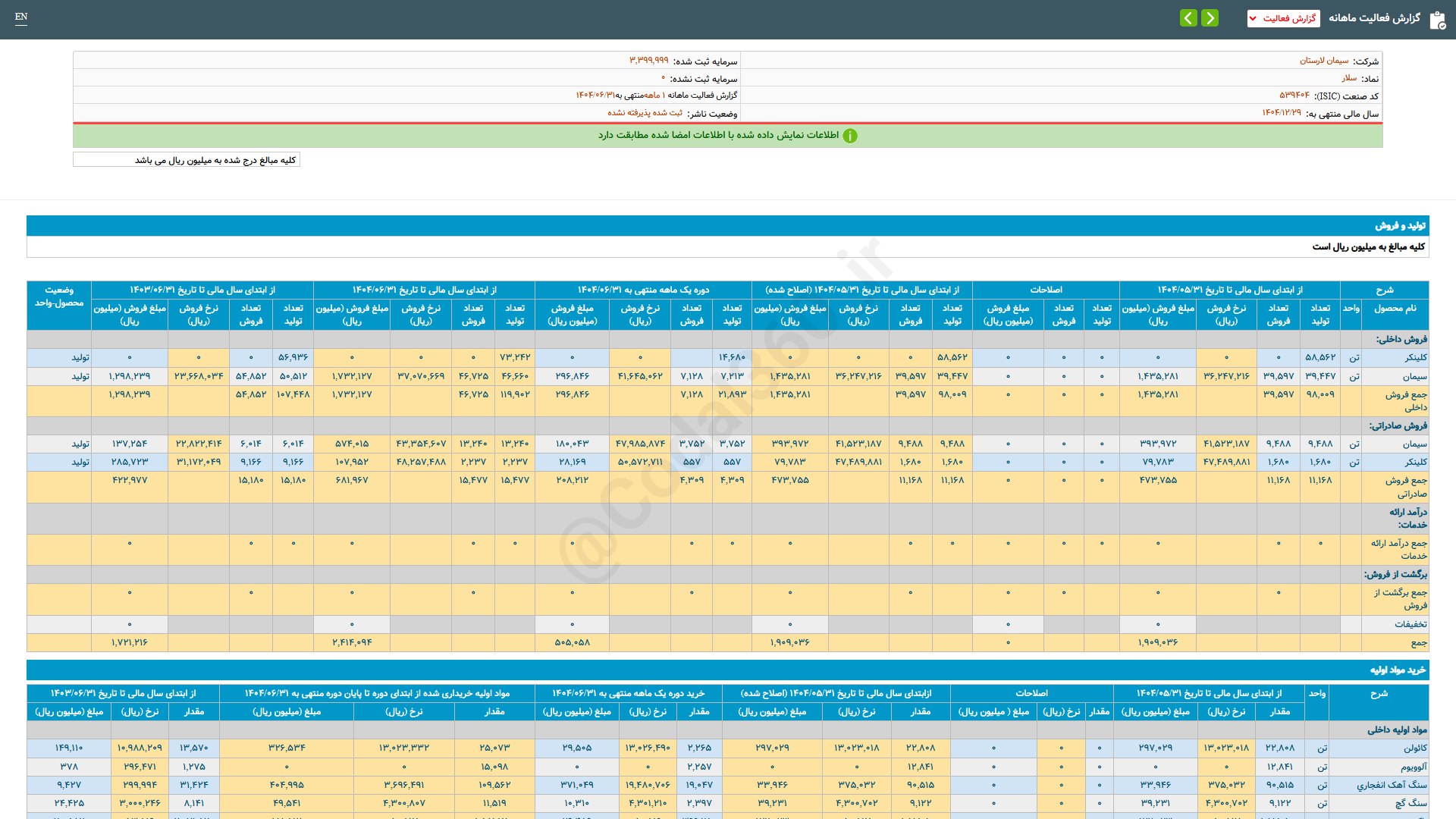Click the گزارش فعالیت ماهانه page title
Screen dimensions: 1456x819
click(x=1374, y=18)
